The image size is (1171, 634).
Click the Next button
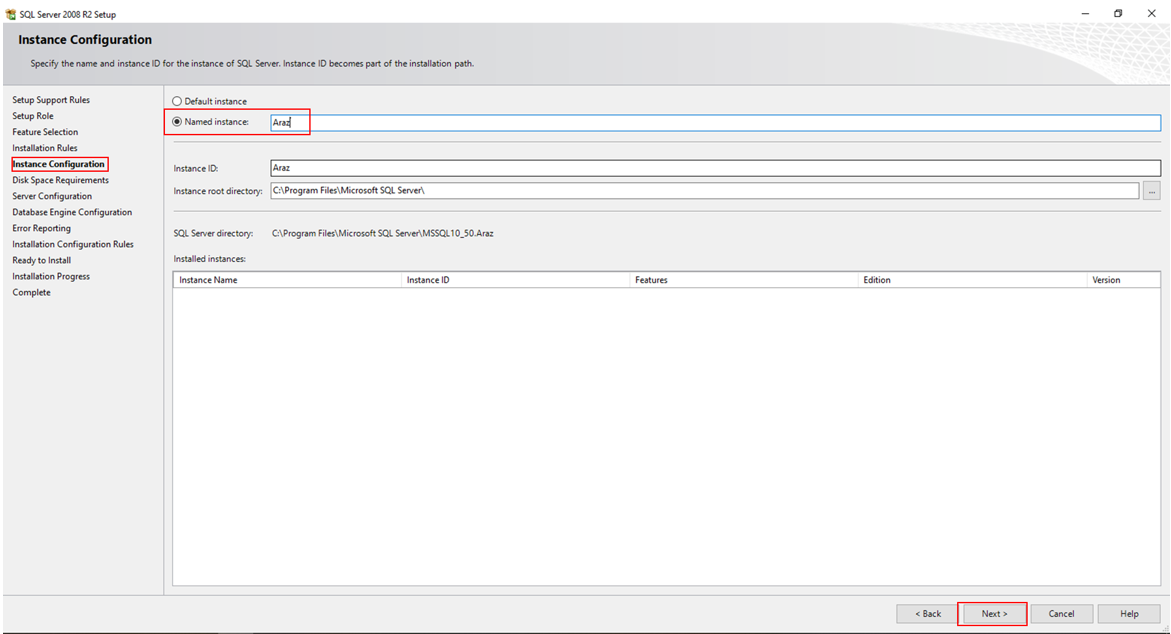994,614
